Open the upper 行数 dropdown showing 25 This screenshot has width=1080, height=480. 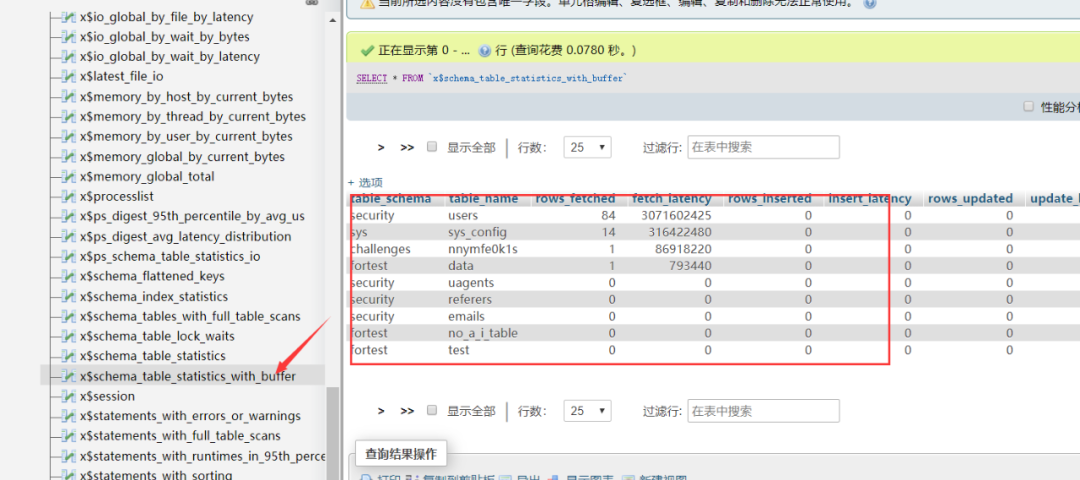pos(587,147)
